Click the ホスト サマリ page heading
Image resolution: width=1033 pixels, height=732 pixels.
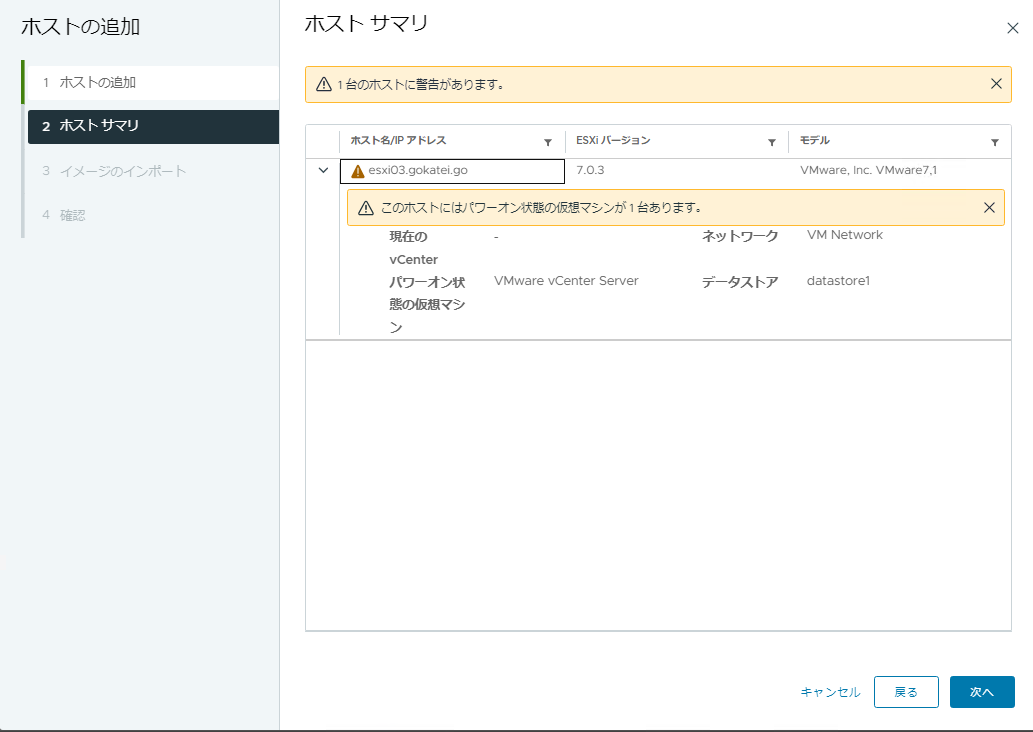[x=366, y=24]
